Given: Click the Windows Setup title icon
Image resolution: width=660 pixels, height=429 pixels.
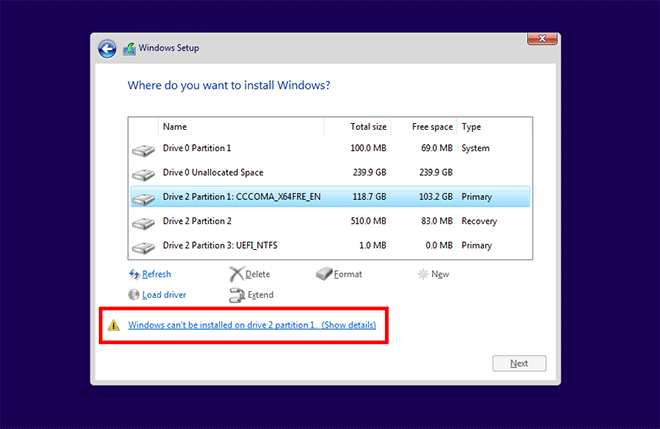Looking at the screenshot, I should [x=130, y=48].
